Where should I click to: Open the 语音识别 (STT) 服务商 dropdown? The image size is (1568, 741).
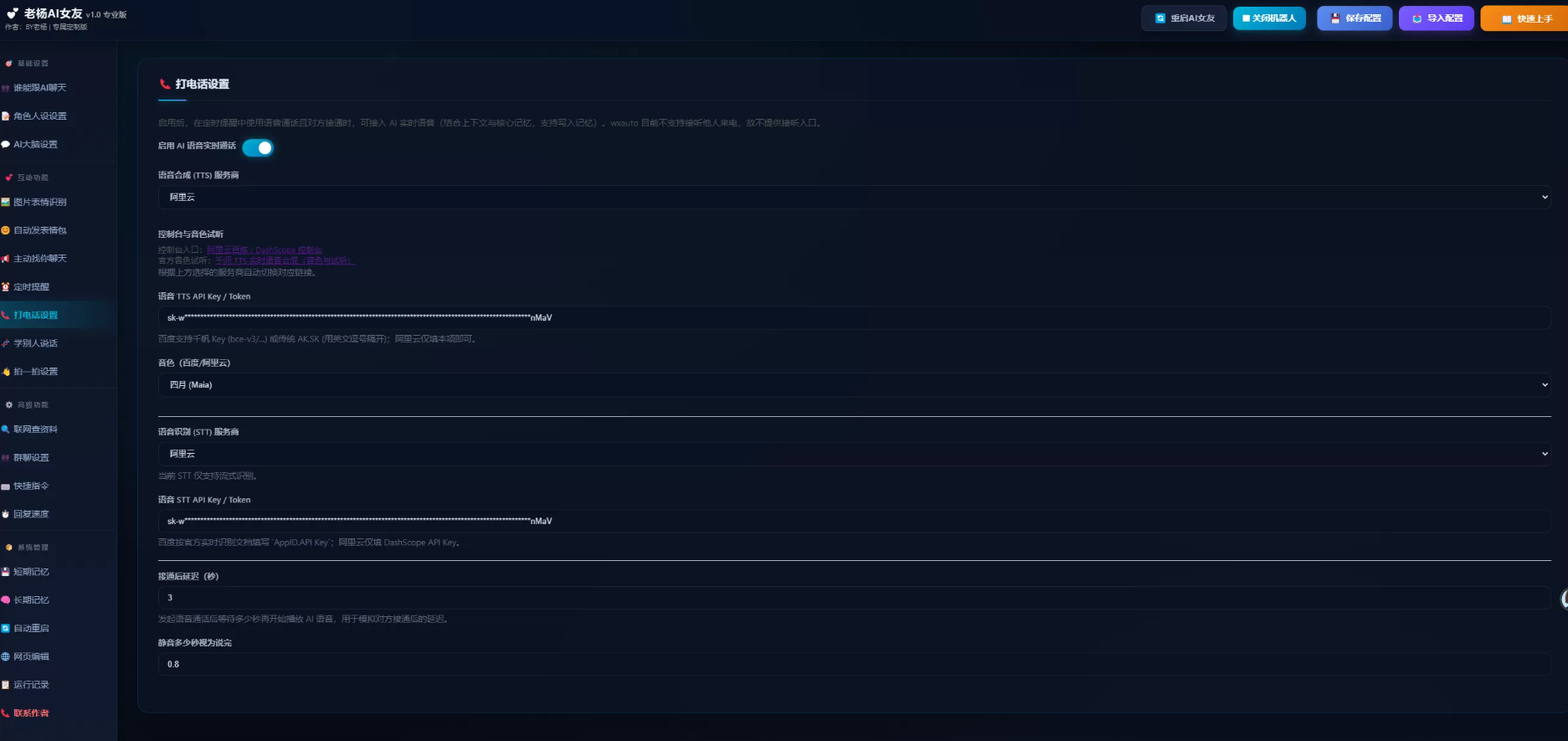tap(854, 454)
